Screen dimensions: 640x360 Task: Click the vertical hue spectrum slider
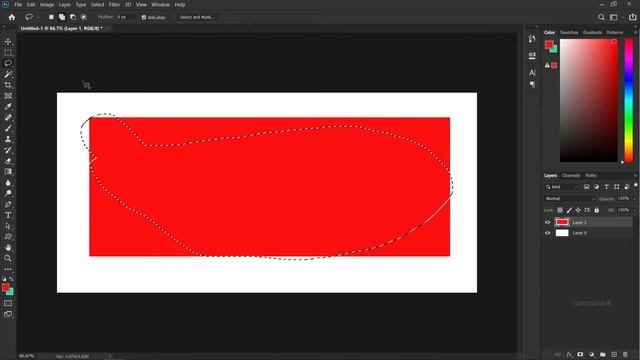[x=629, y=101]
